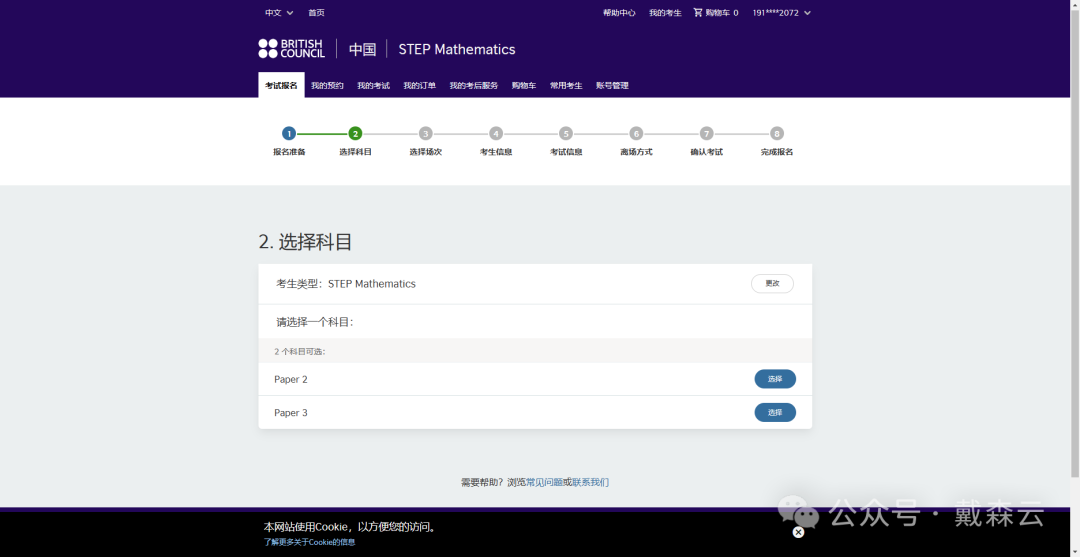Open the 中文 language dropdown
Viewport: 1080px width, 557px height.
[x=279, y=12]
